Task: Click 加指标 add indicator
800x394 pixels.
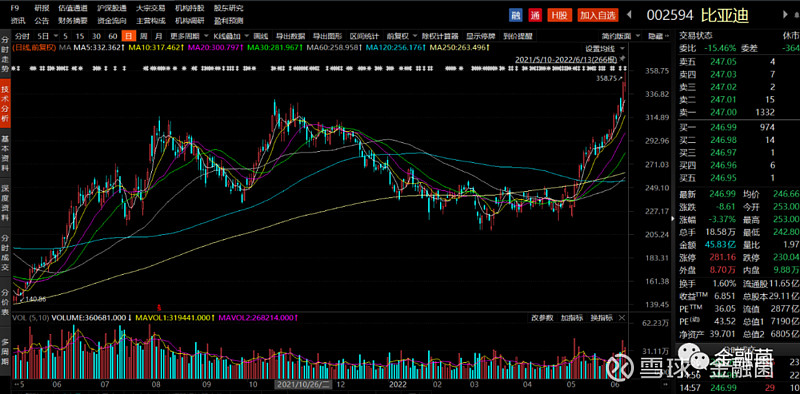Action: coord(572,317)
